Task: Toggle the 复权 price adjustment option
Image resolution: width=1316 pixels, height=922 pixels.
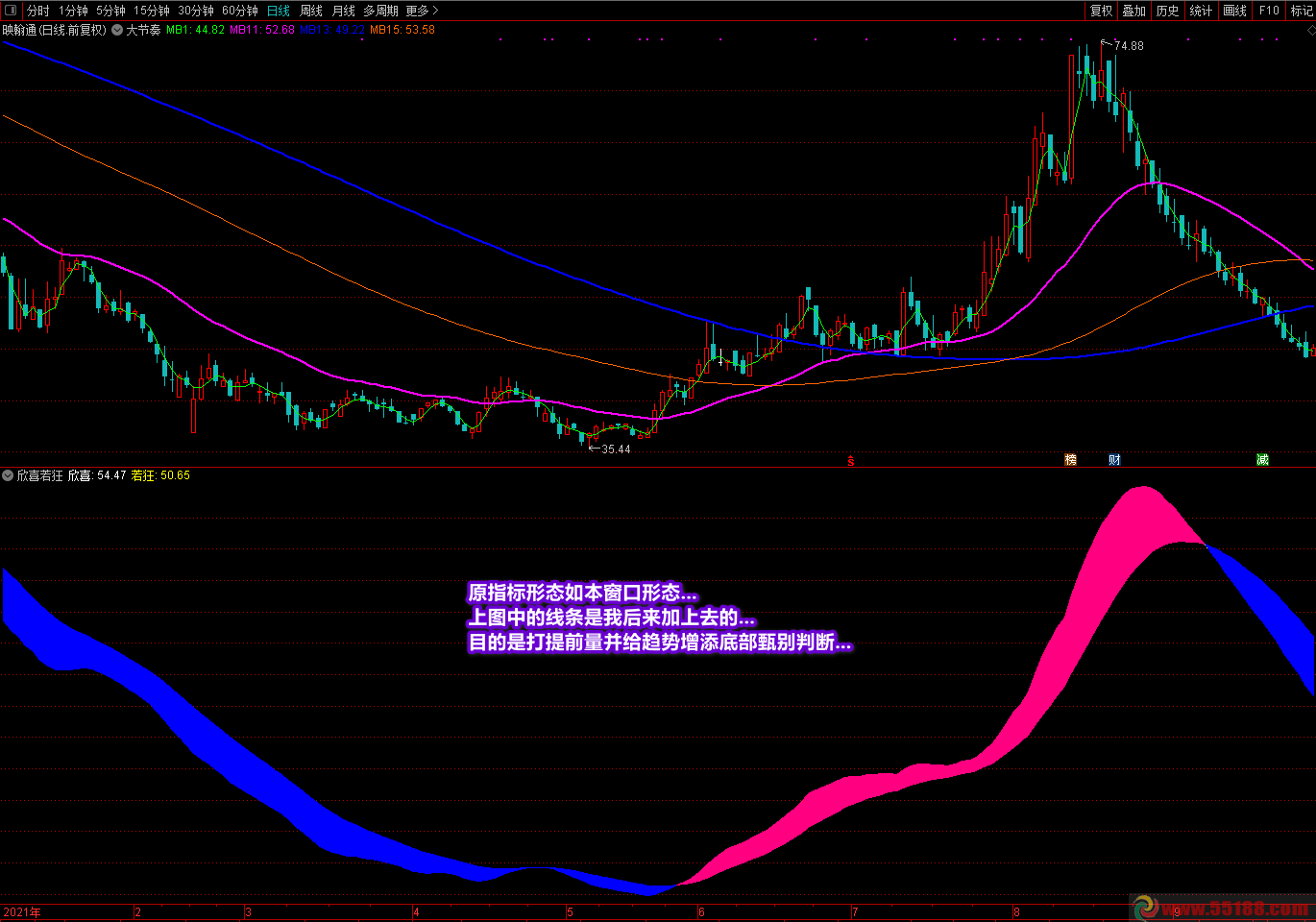Action: 1101,11
